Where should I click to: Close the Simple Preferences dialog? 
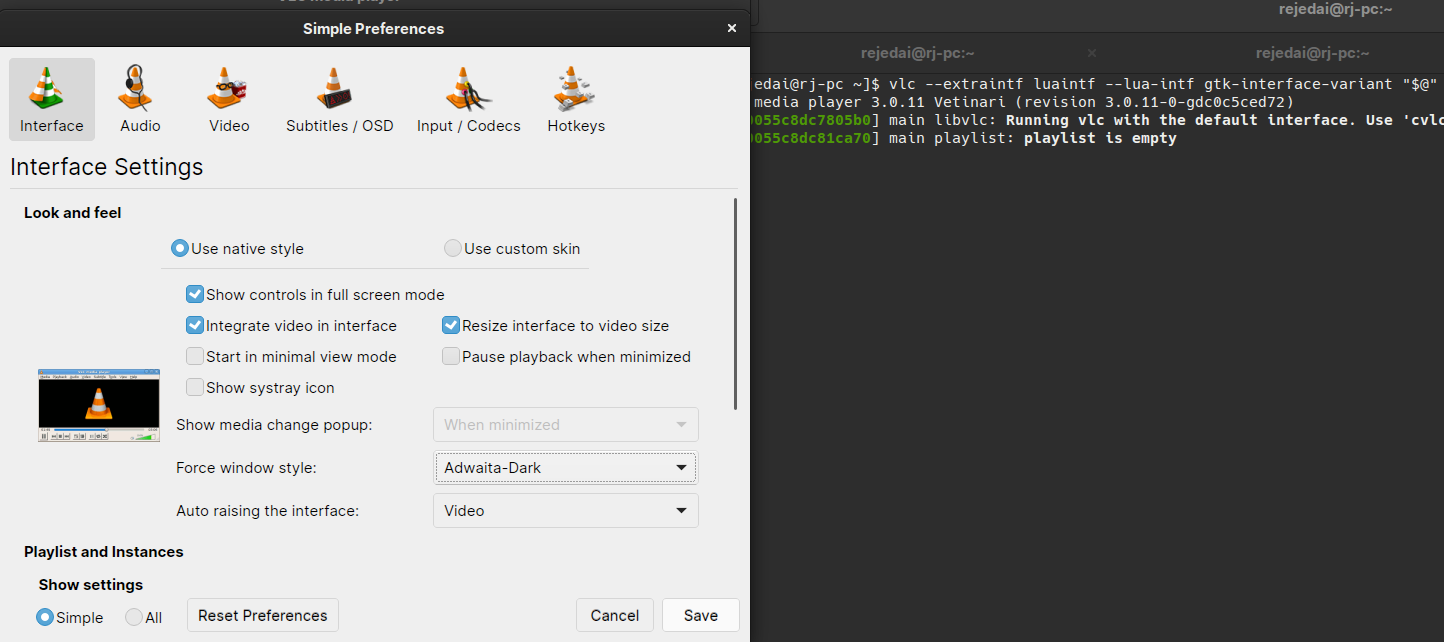(732, 29)
